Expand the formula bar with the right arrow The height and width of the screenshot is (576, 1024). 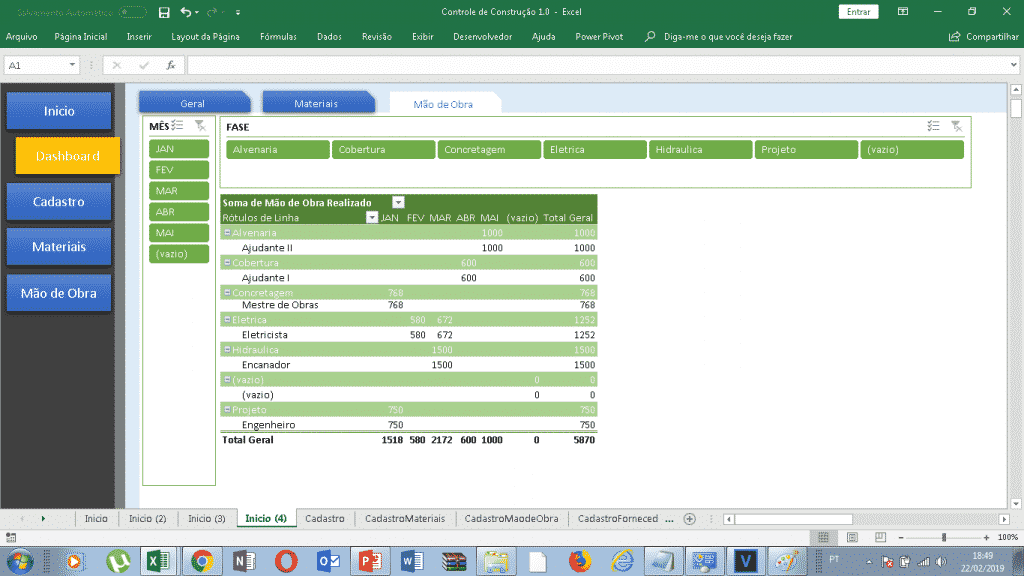1014,65
